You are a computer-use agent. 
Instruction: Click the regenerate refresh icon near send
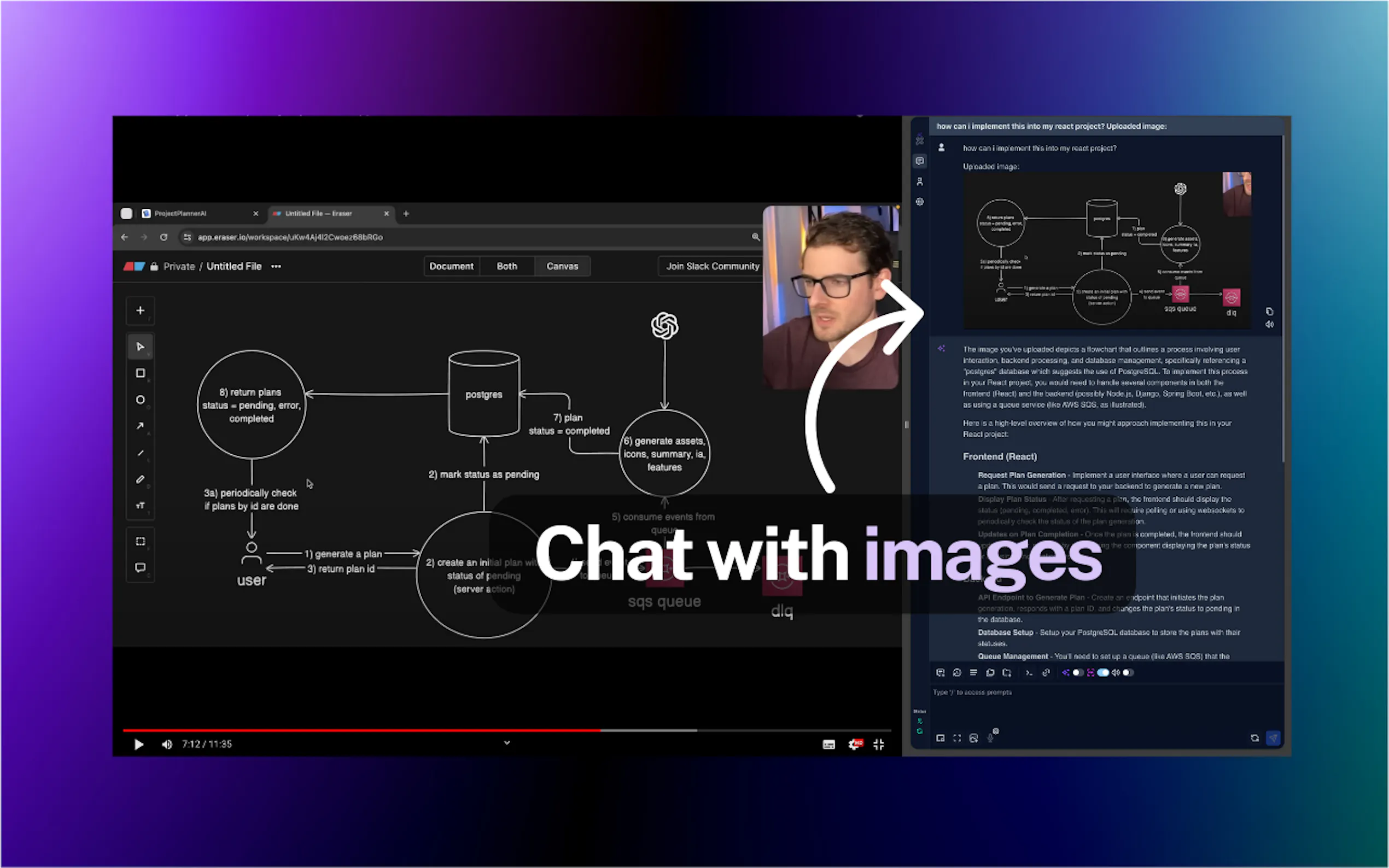1254,738
